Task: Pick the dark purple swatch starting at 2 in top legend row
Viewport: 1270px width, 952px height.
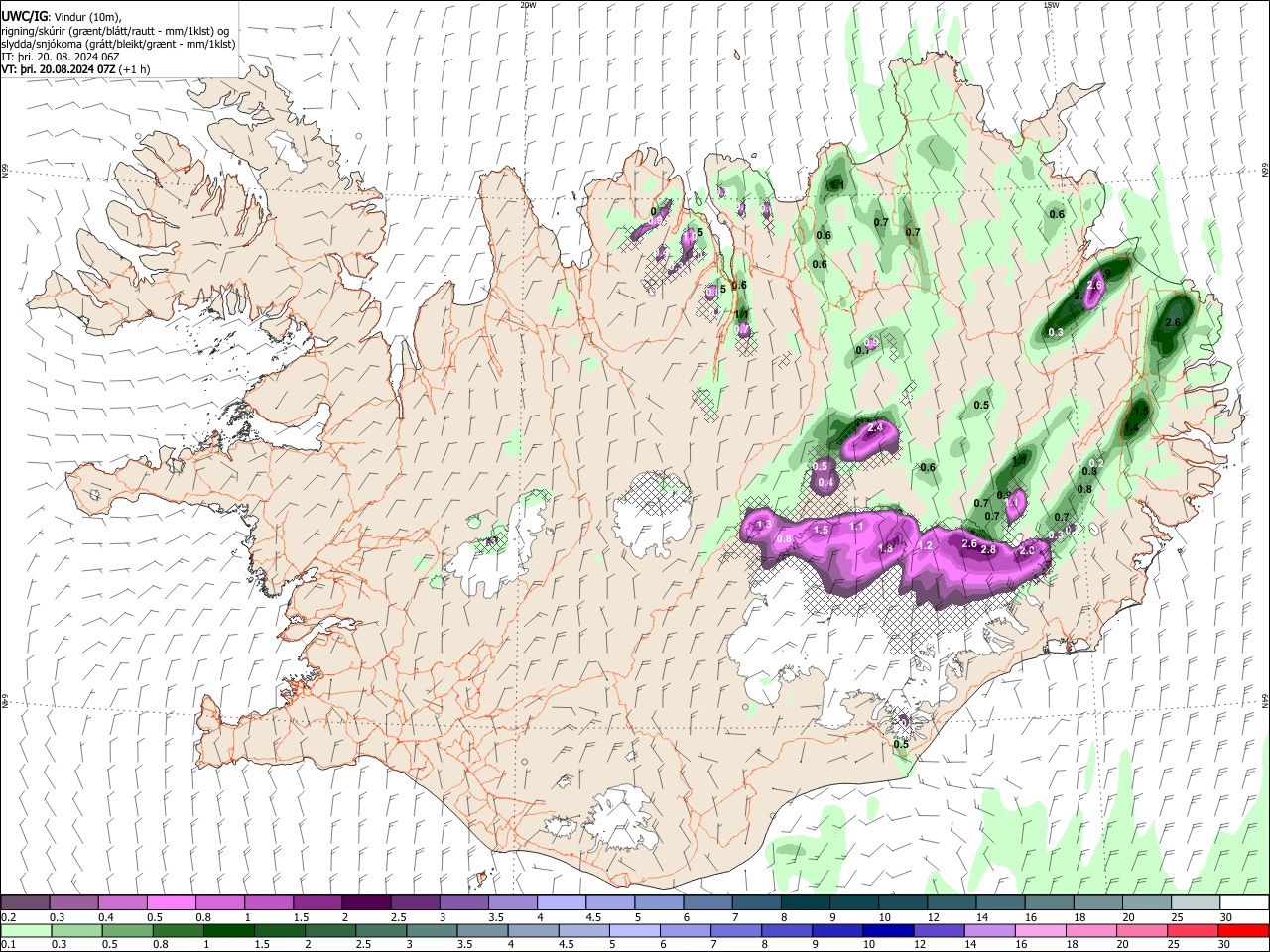Action: [366, 903]
